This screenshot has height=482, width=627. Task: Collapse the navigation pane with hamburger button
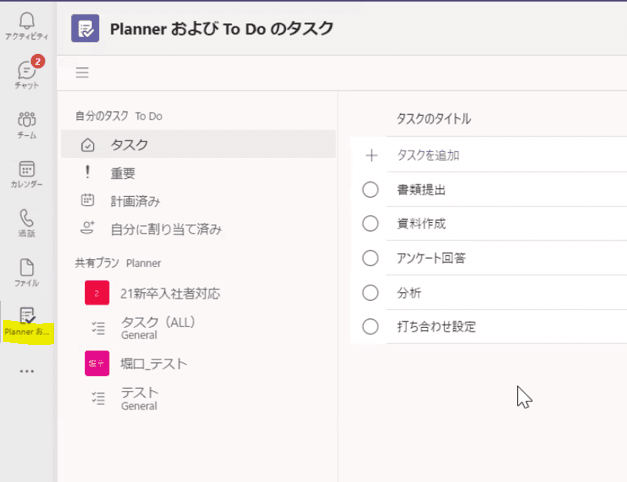(x=82, y=72)
